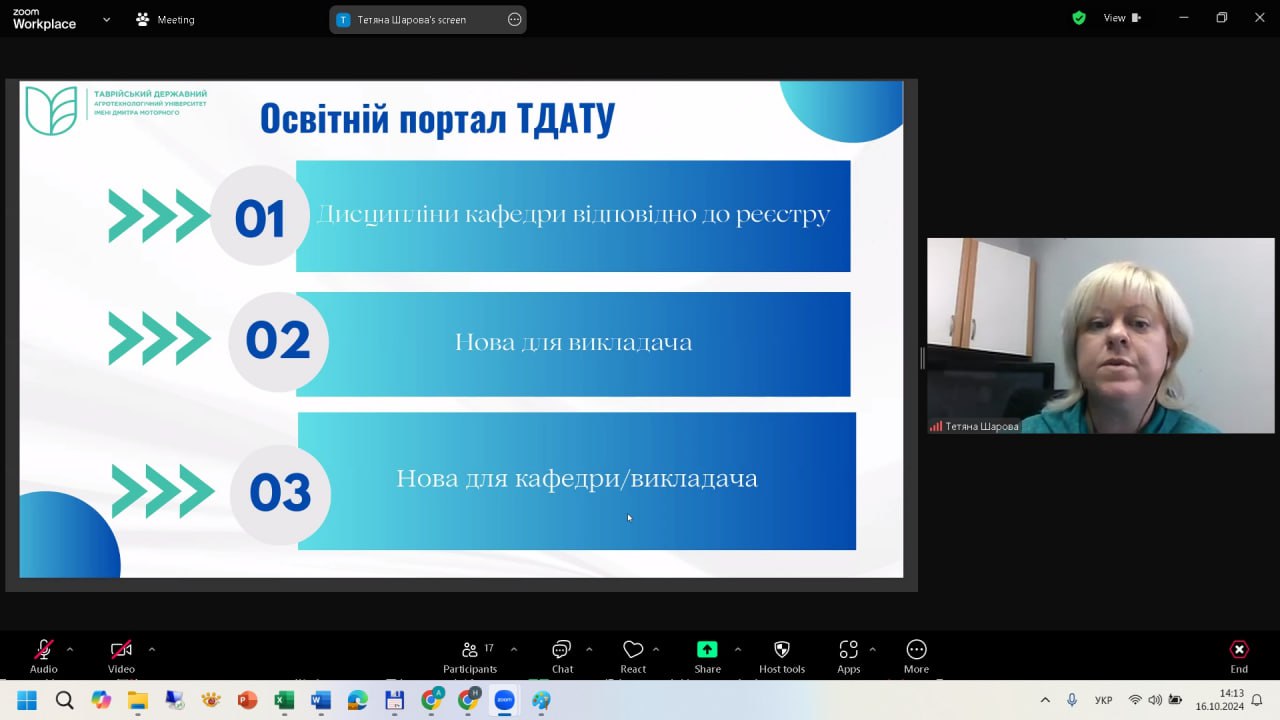1280x720 pixels.
Task: Switch the УКР keyboard language
Action: click(1104, 700)
